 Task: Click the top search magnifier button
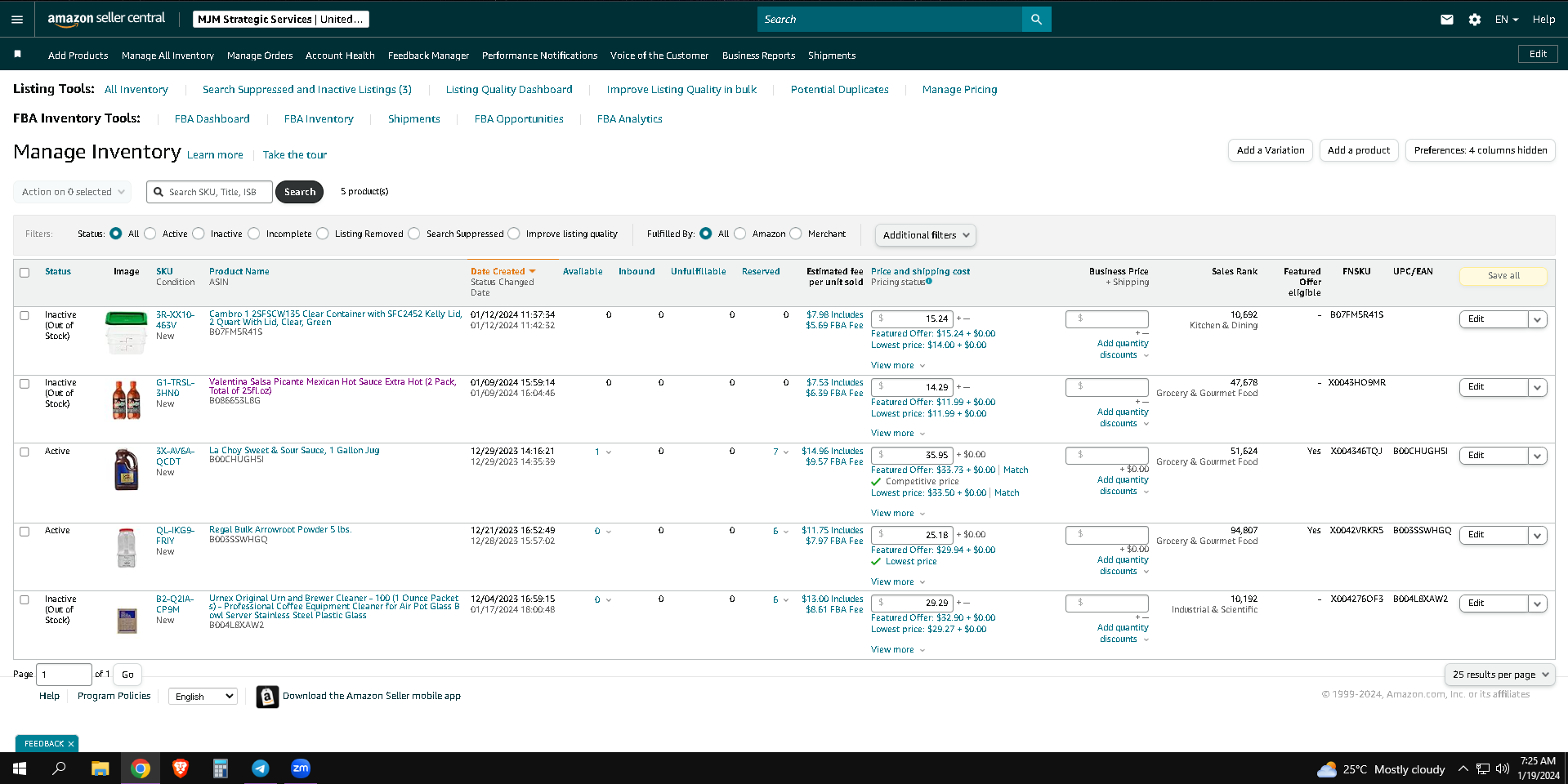click(x=1036, y=20)
